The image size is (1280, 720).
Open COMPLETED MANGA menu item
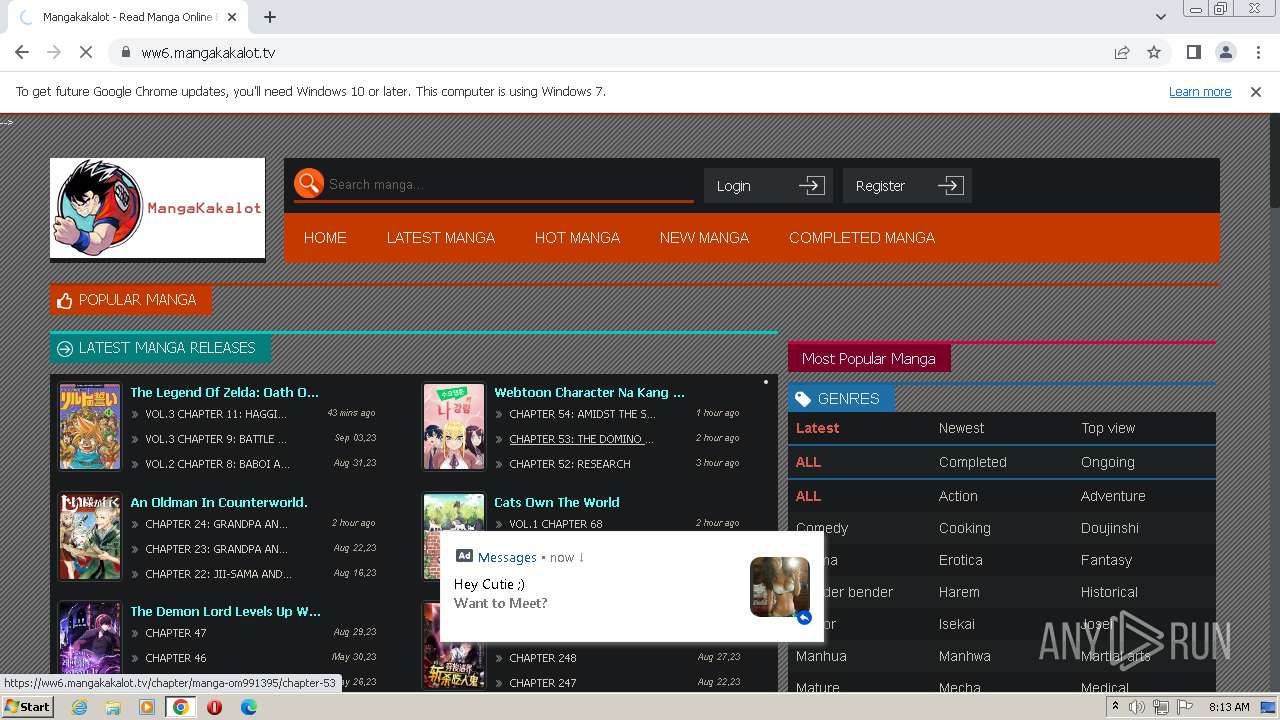862,238
